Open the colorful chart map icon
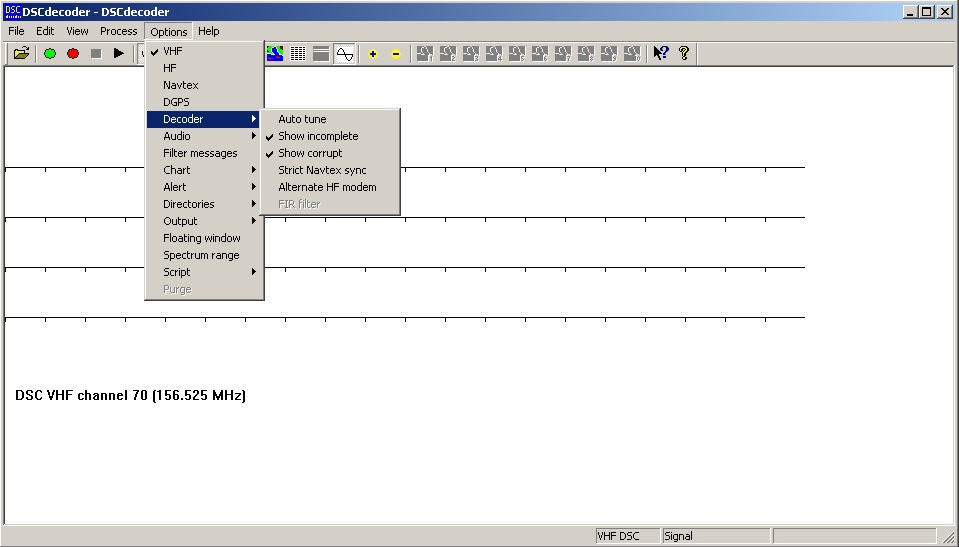 pos(275,54)
